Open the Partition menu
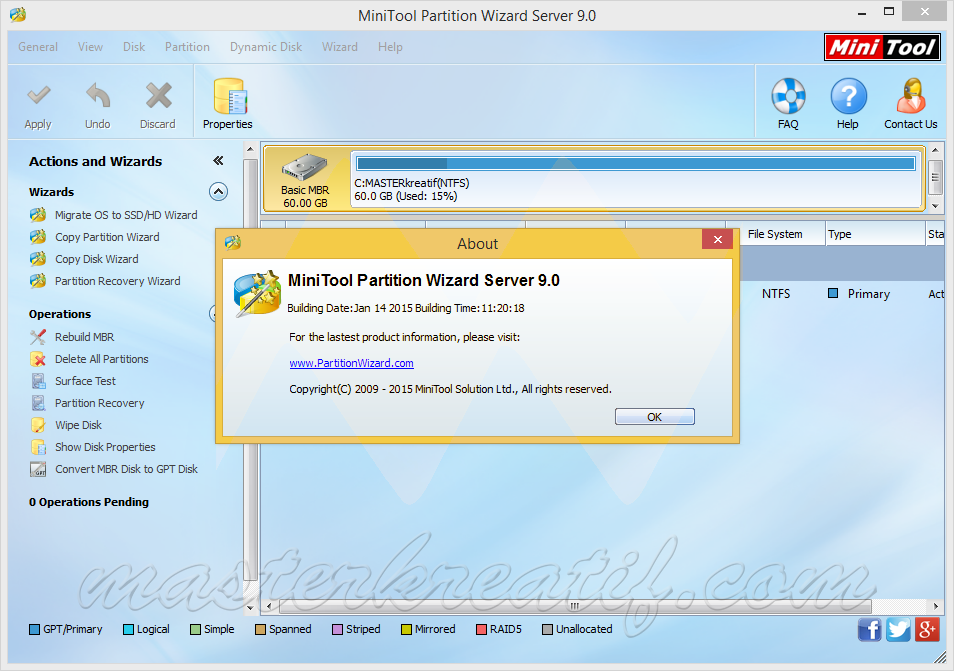The width and height of the screenshot is (954, 671). (187, 47)
